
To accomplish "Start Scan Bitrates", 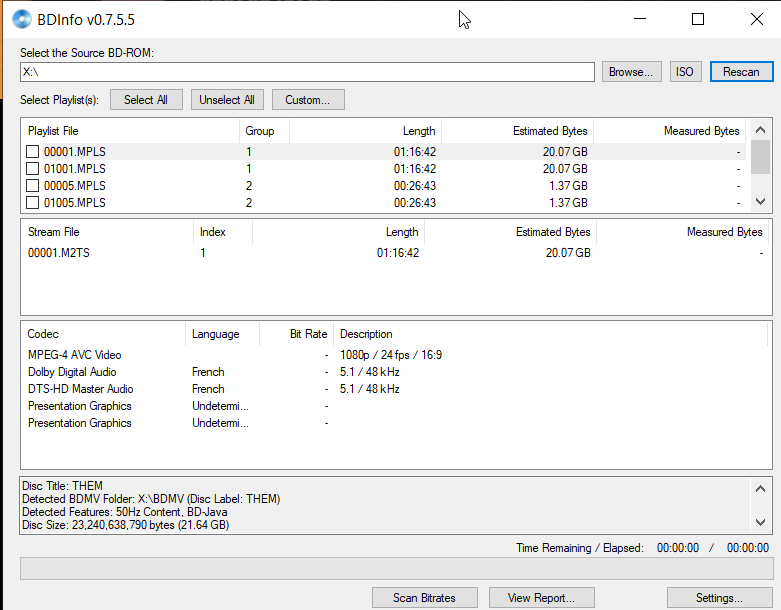I will [x=424, y=598].
